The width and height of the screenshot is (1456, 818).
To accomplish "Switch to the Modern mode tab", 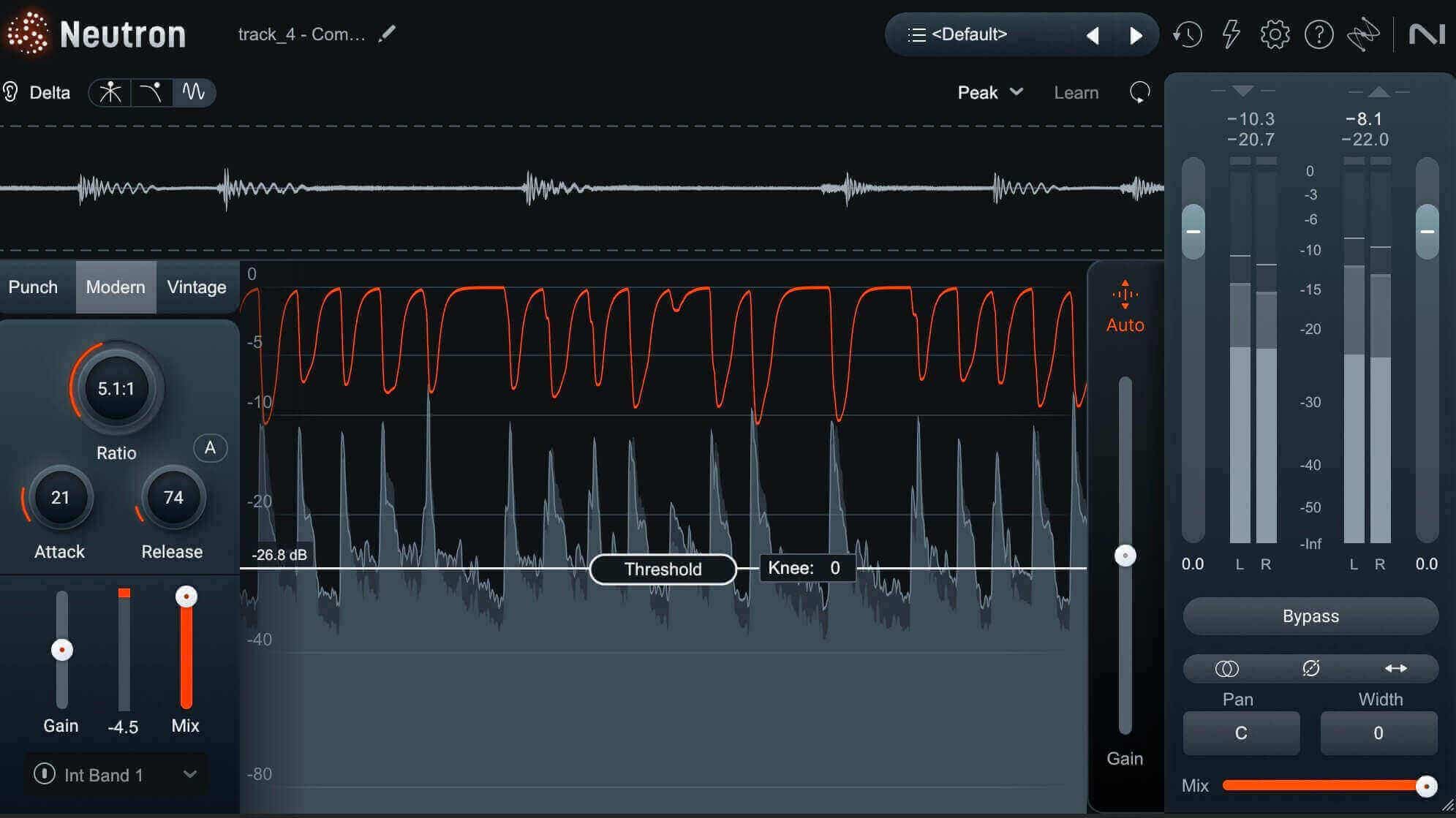I will pos(116,287).
